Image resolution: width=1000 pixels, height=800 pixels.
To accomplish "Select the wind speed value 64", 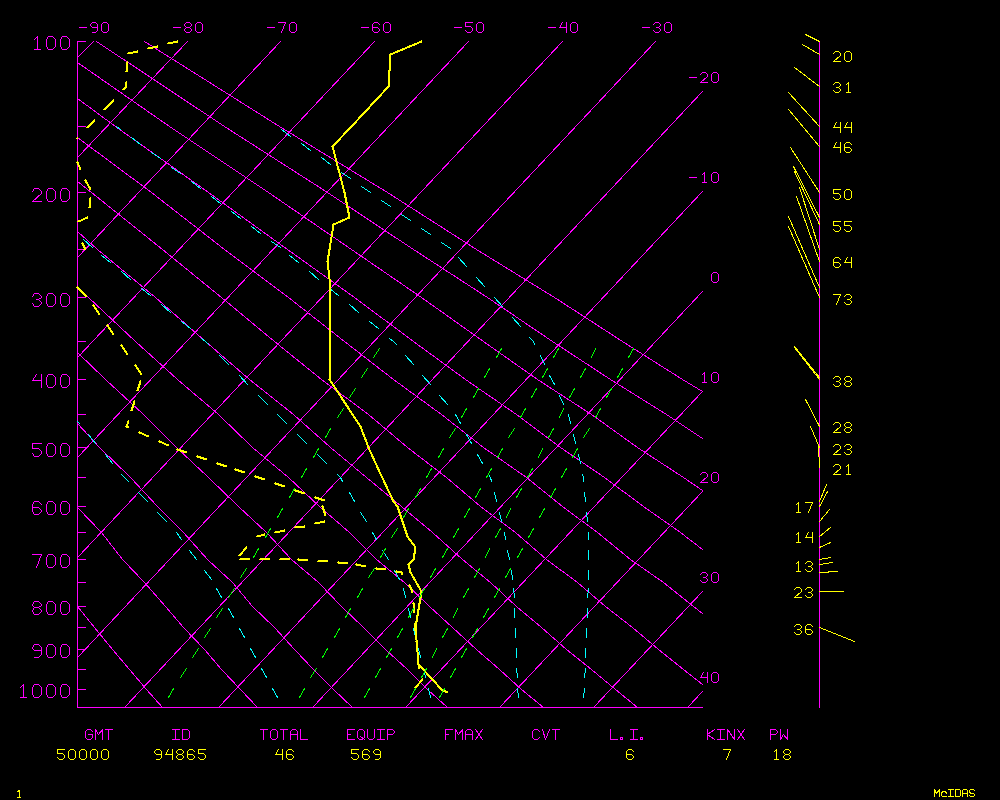I will click(x=842, y=262).
